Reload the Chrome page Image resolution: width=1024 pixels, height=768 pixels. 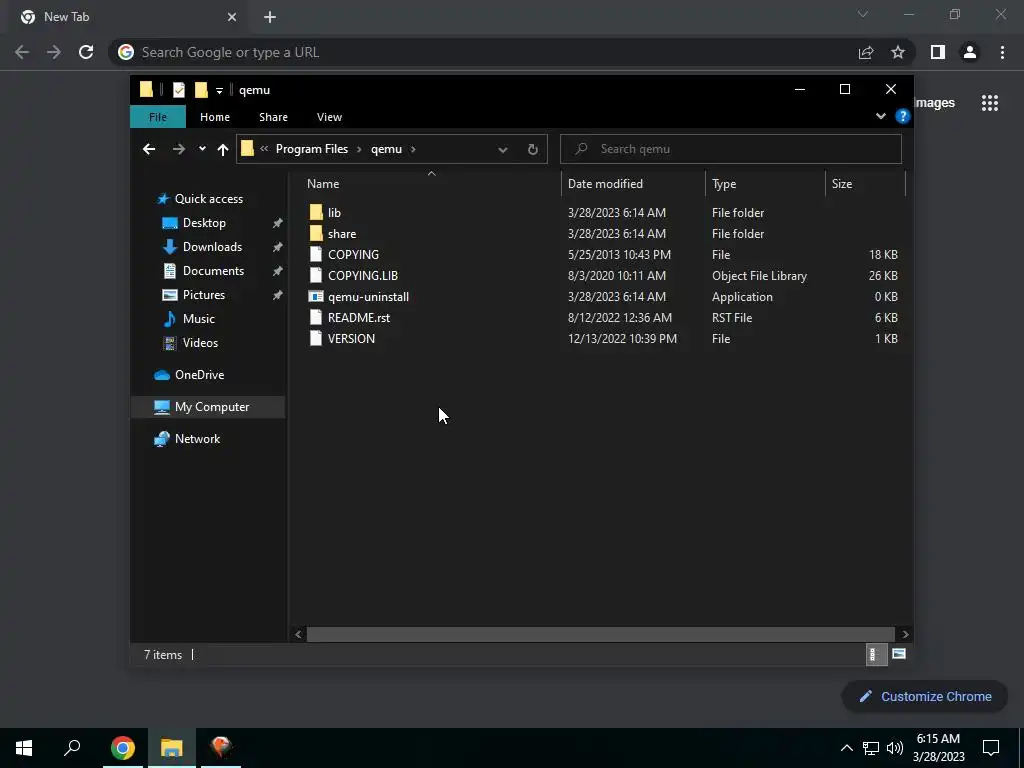(86, 52)
